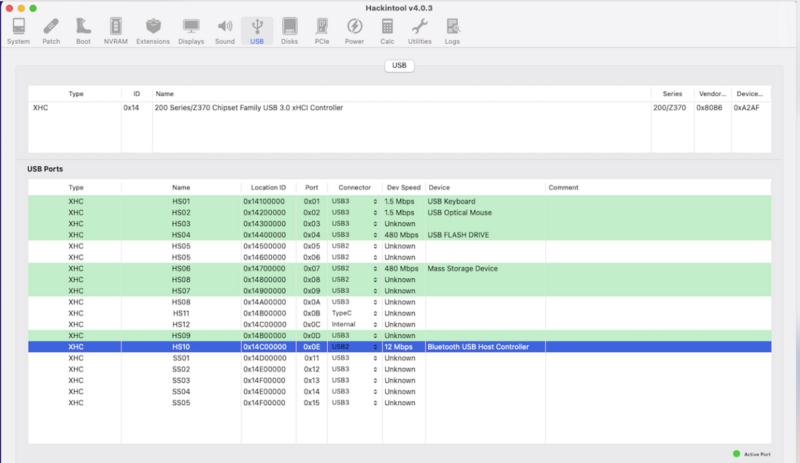Open the Patch toolbar section
This screenshot has height=463, width=800.
[51, 30]
